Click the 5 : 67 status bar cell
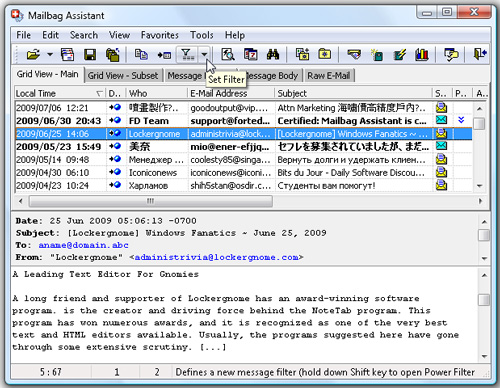 [51, 372]
